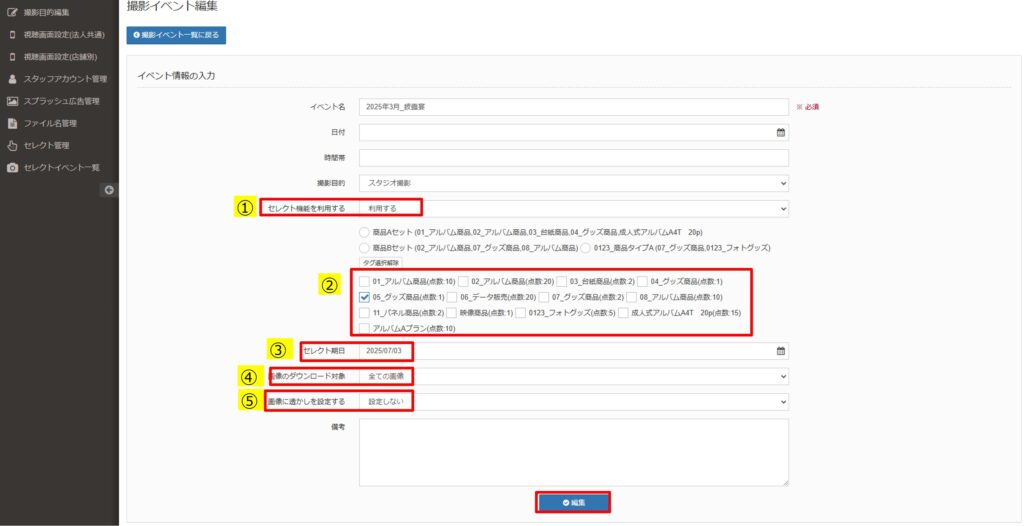Uncheck the 05_グッズ商品 checkbox
The width and height of the screenshot is (1024, 526).
click(x=365, y=297)
